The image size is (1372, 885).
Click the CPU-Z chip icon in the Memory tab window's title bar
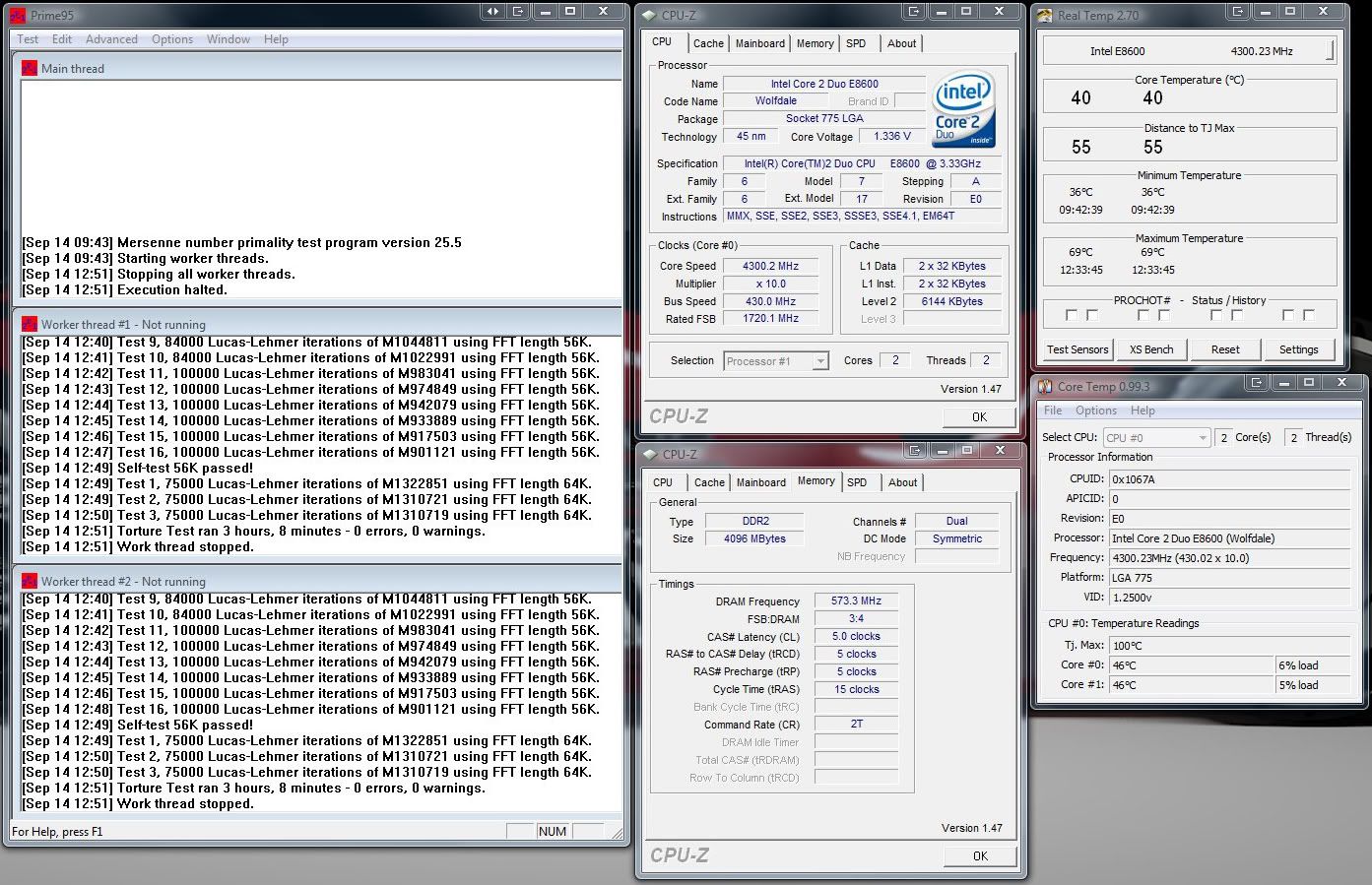pos(651,454)
